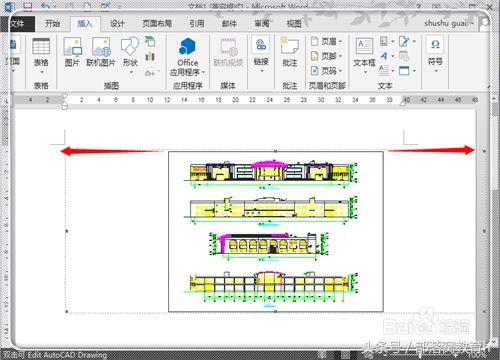This screenshot has height=360, width=500.
Task: Click the blue WordArt letter A icon
Action: pyautogui.click(x=384, y=56)
